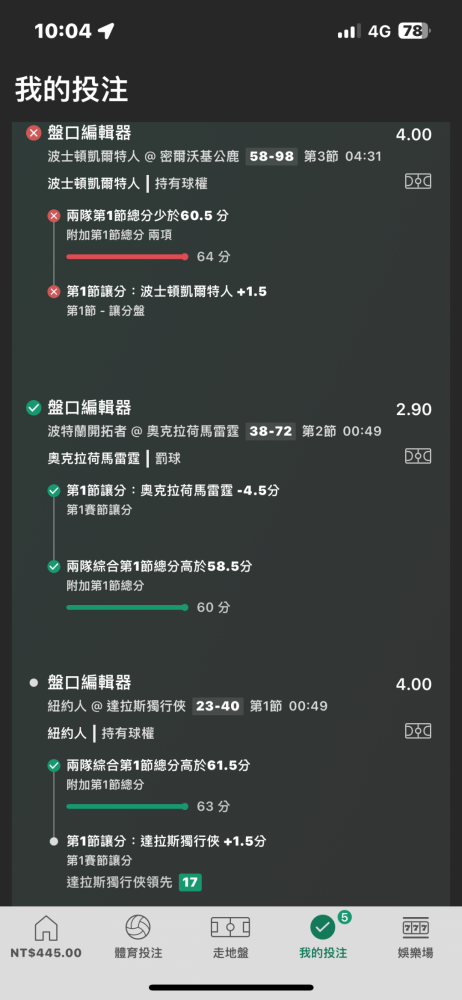Tap the green 63 分 progress bar
The height and width of the screenshot is (1000, 462).
click(x=127, y=806)
